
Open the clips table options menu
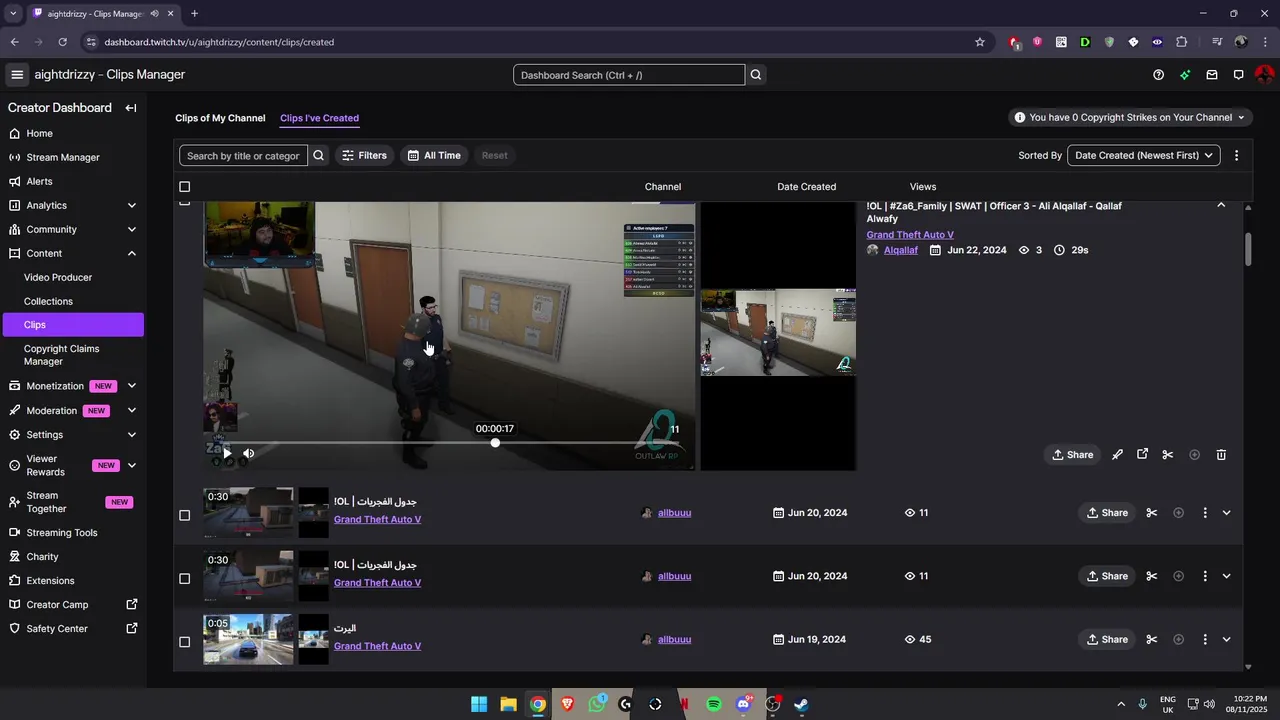click(1237, 155)
